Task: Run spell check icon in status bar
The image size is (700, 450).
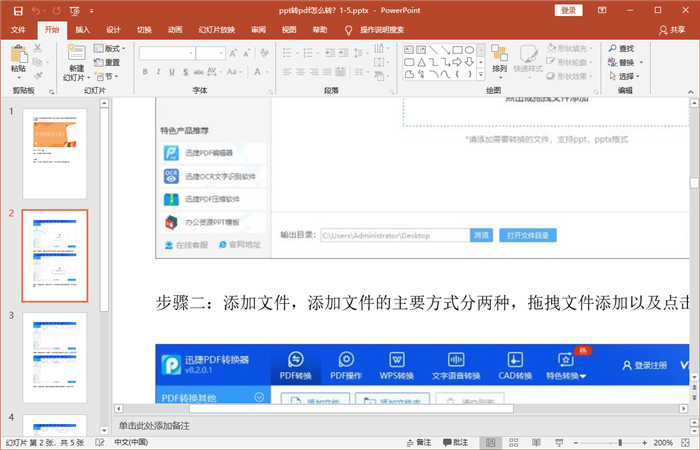Action: pos(100,442)
